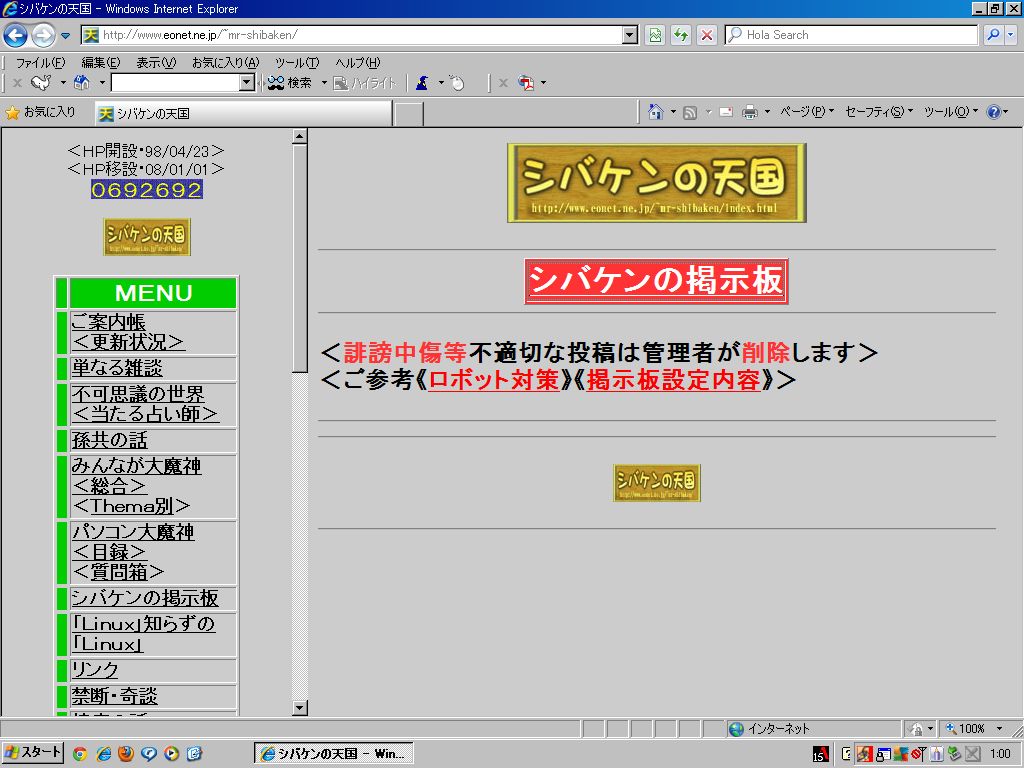Click the Windows スタート button
Image resolution: width=1024 pixels, height=768 pixels.
(x=33, y=753)
